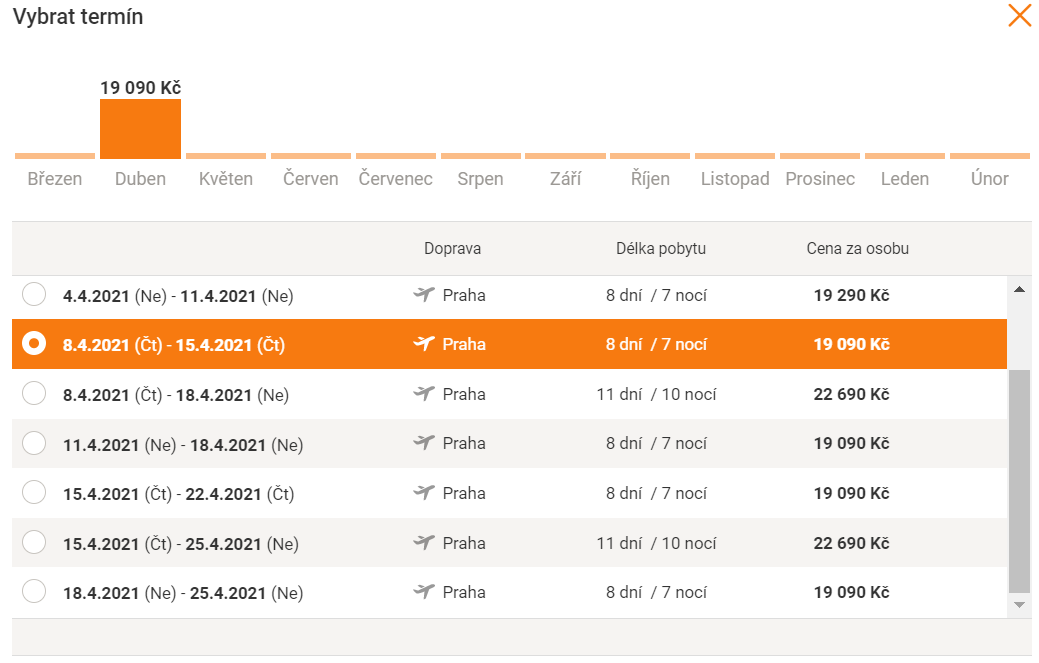Click the Délka pobytu column header
The width and height of the screenshot is (1039, 663).
click(661, 249)
